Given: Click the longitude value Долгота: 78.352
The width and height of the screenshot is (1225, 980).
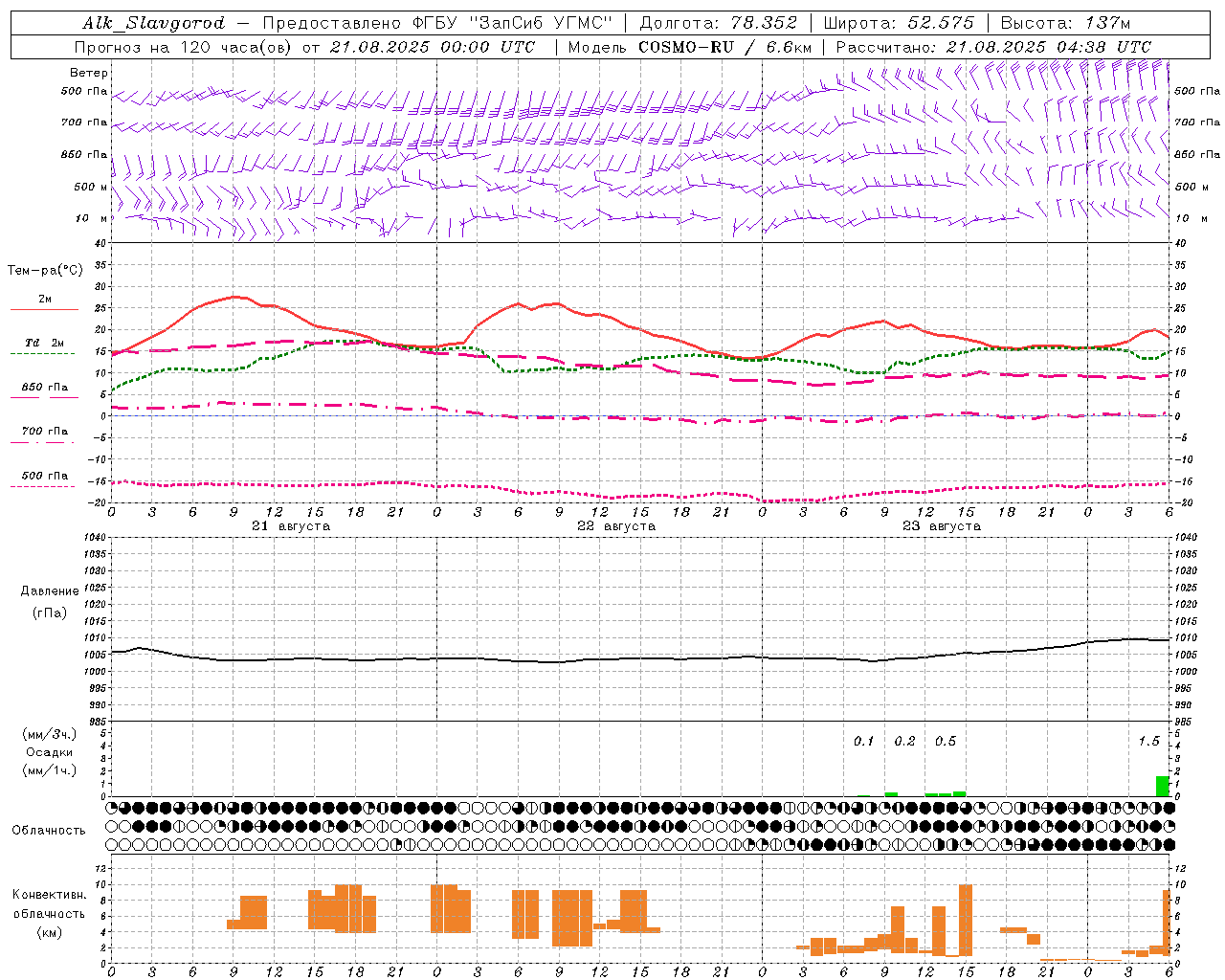Looking at the screenshot, I should 719,23.
